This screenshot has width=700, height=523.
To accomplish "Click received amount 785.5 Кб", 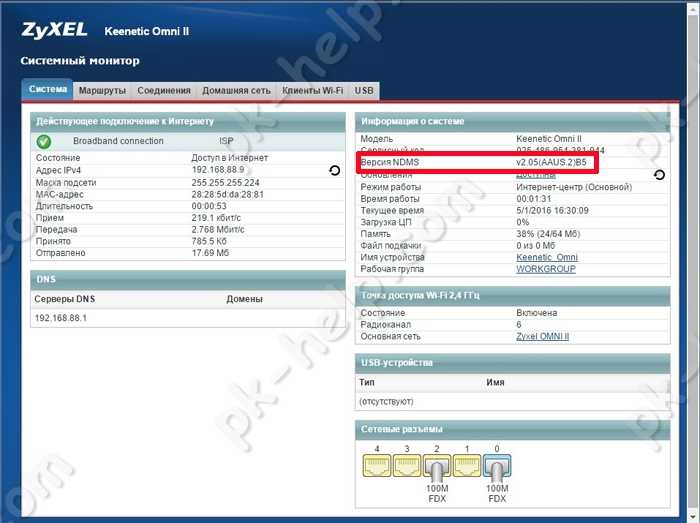I will (x=209, y=241).
